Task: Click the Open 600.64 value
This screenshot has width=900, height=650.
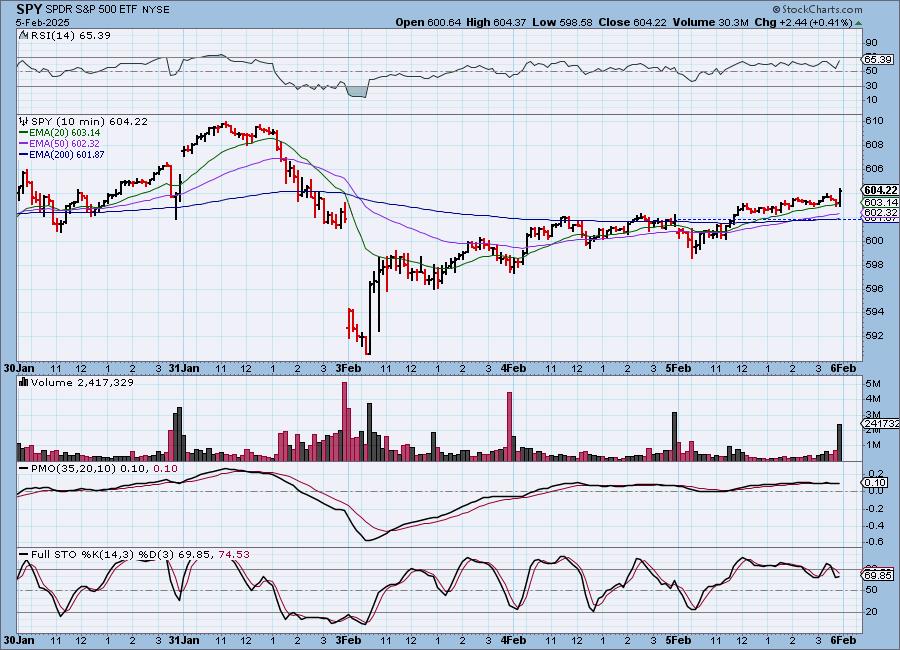Action: click(x=428, y=22)
